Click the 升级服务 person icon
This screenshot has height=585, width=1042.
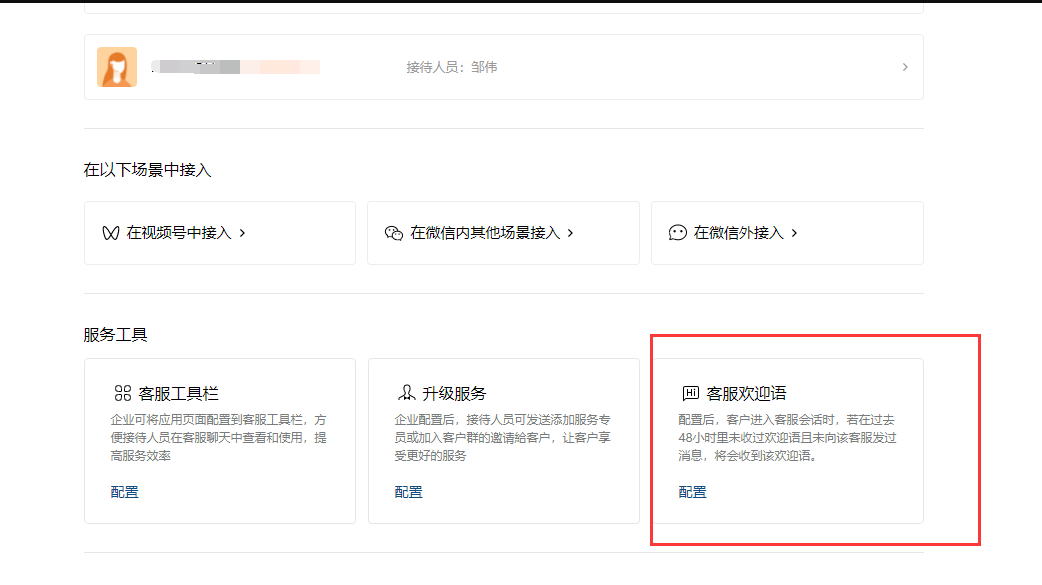pyautogui.click(x=406, y=393)
